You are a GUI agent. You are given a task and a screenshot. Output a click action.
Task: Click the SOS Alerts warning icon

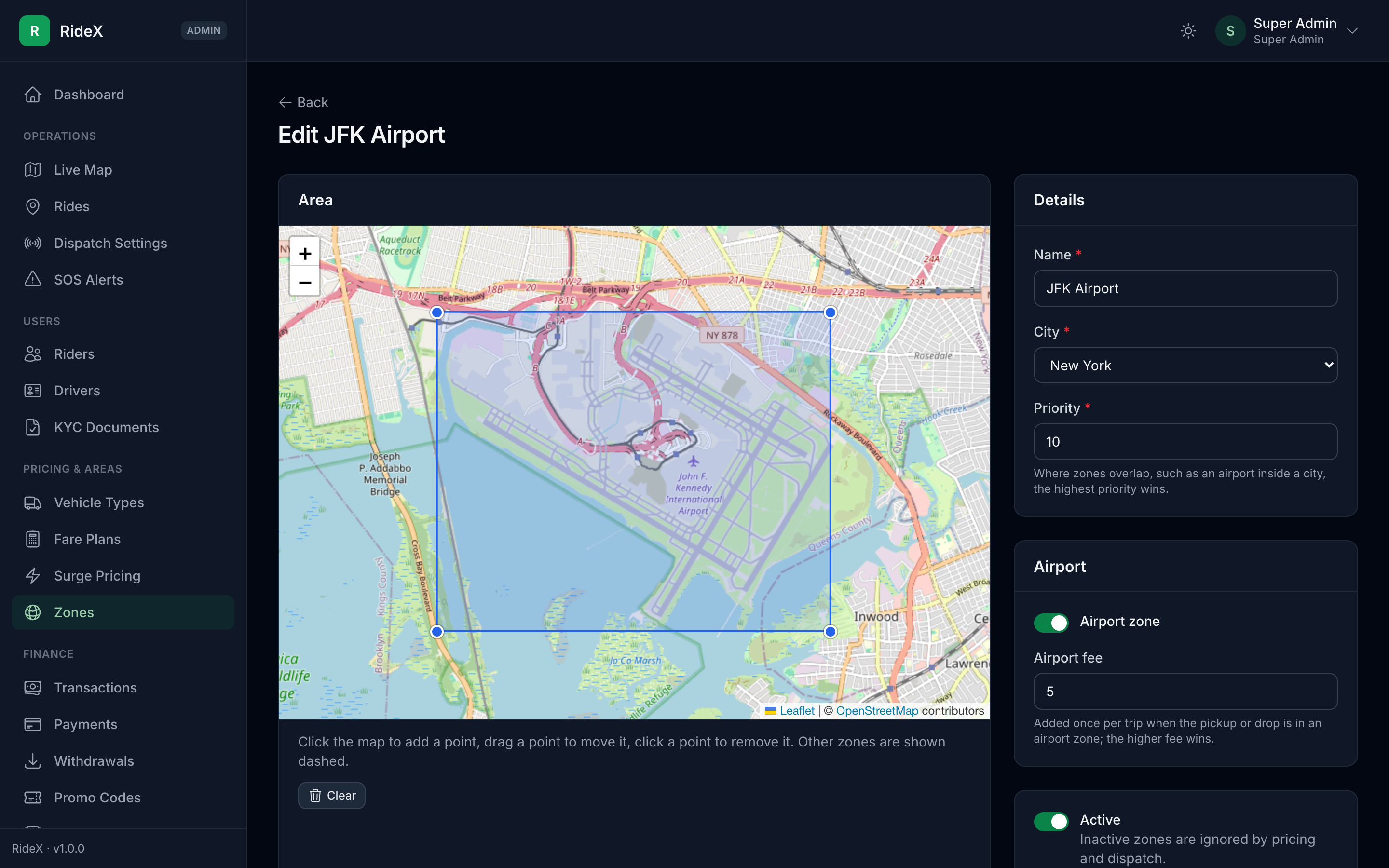pos(33,280)
